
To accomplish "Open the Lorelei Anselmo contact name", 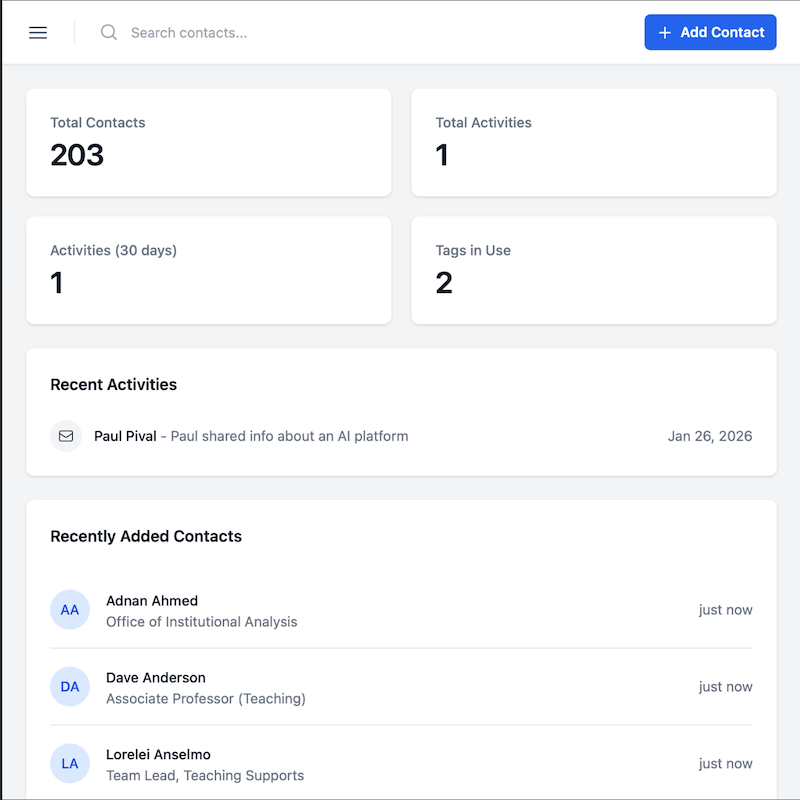I will (x=158, y=755).
